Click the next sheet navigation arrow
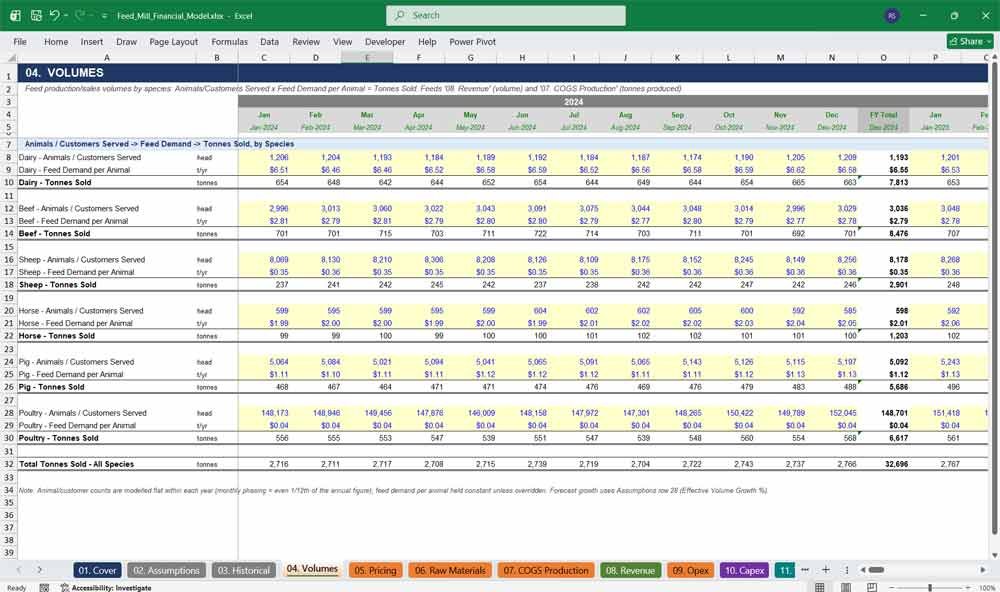Screen dimensions: 1000x592 (40, 570)
